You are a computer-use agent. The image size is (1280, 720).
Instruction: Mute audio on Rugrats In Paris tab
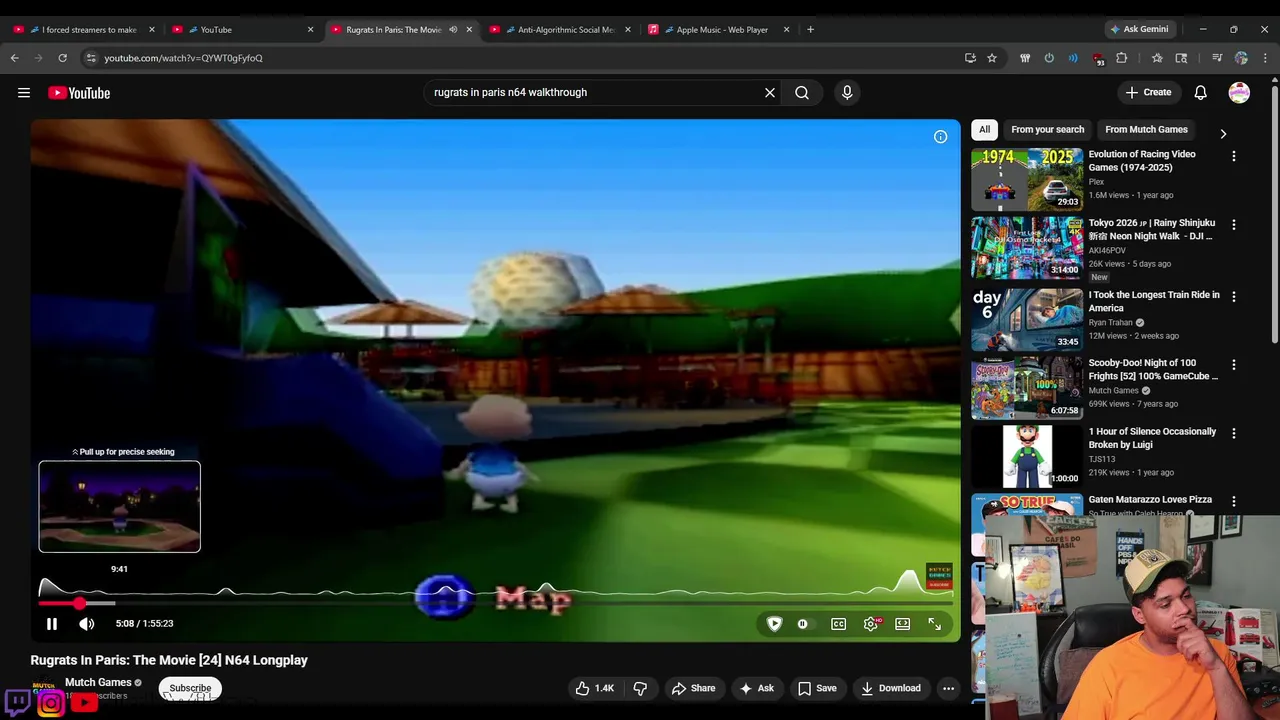[x=453, y=30]
